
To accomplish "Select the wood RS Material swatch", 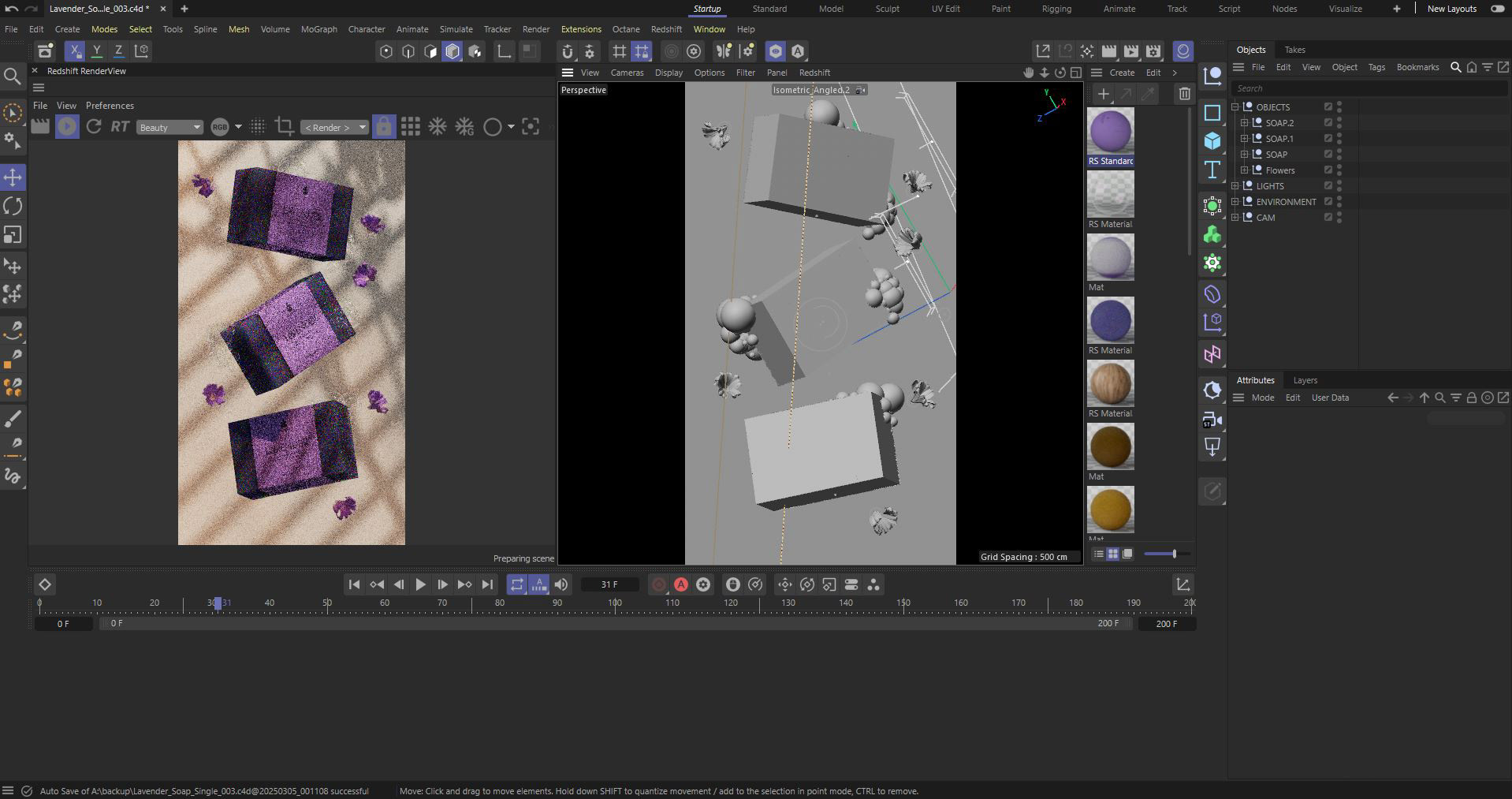I will click(x=1110, y=383).
